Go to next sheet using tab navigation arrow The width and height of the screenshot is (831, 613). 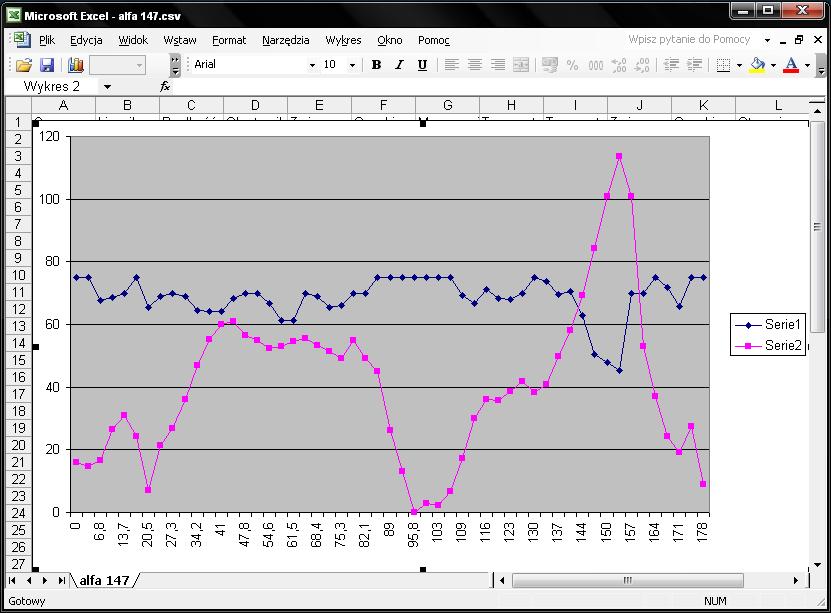click(45, 580)
